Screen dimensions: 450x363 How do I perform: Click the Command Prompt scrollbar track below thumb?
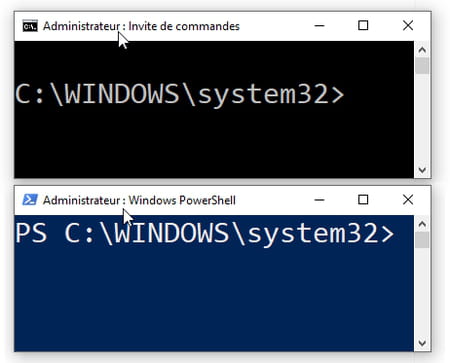pyautogui.click(x=422, y=118)
